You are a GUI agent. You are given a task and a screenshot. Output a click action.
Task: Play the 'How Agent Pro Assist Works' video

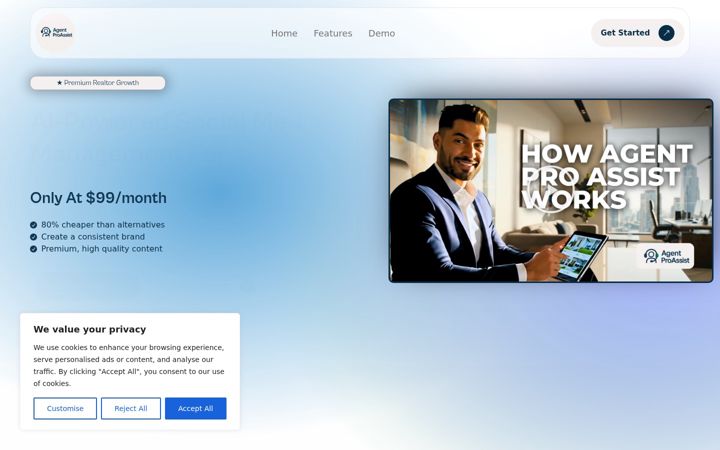click(551, 190)
